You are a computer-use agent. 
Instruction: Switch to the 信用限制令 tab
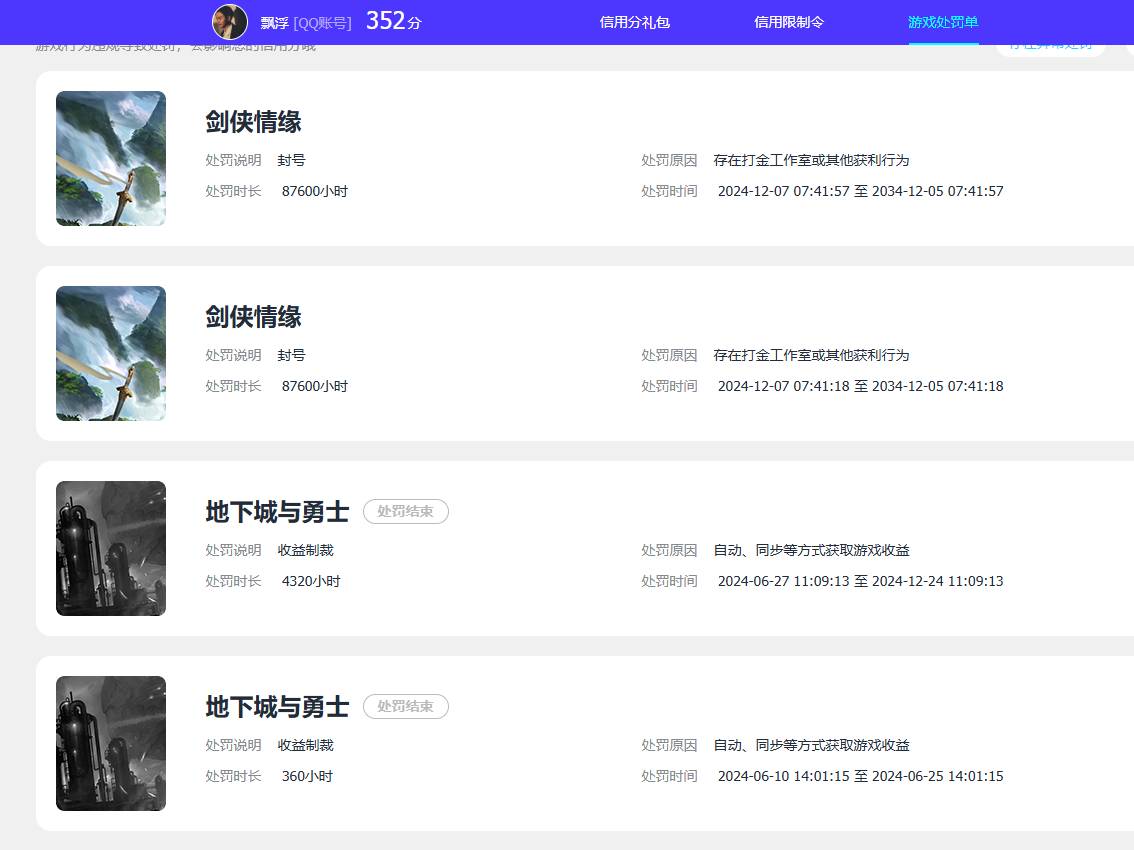pyautogui.click(x=789, y=21)
